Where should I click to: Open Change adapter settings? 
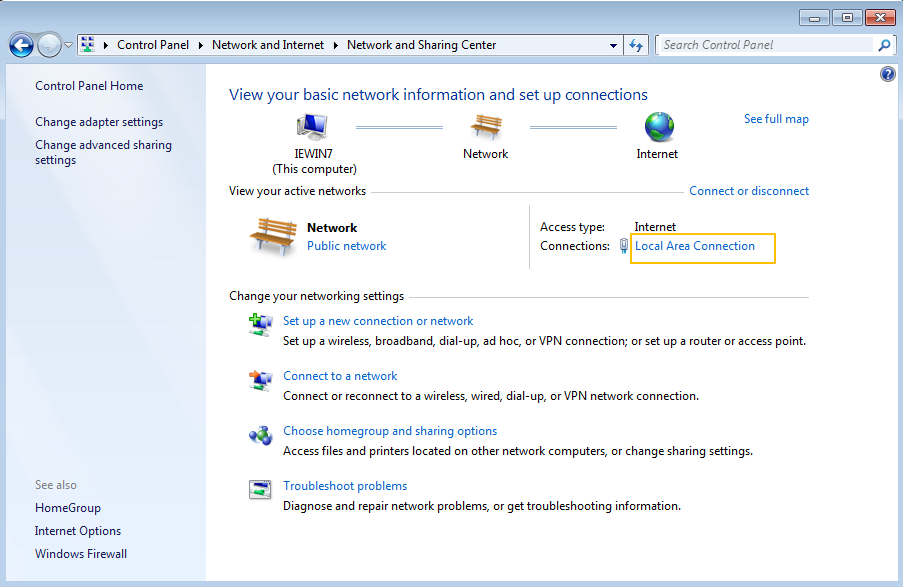[99, 122]
